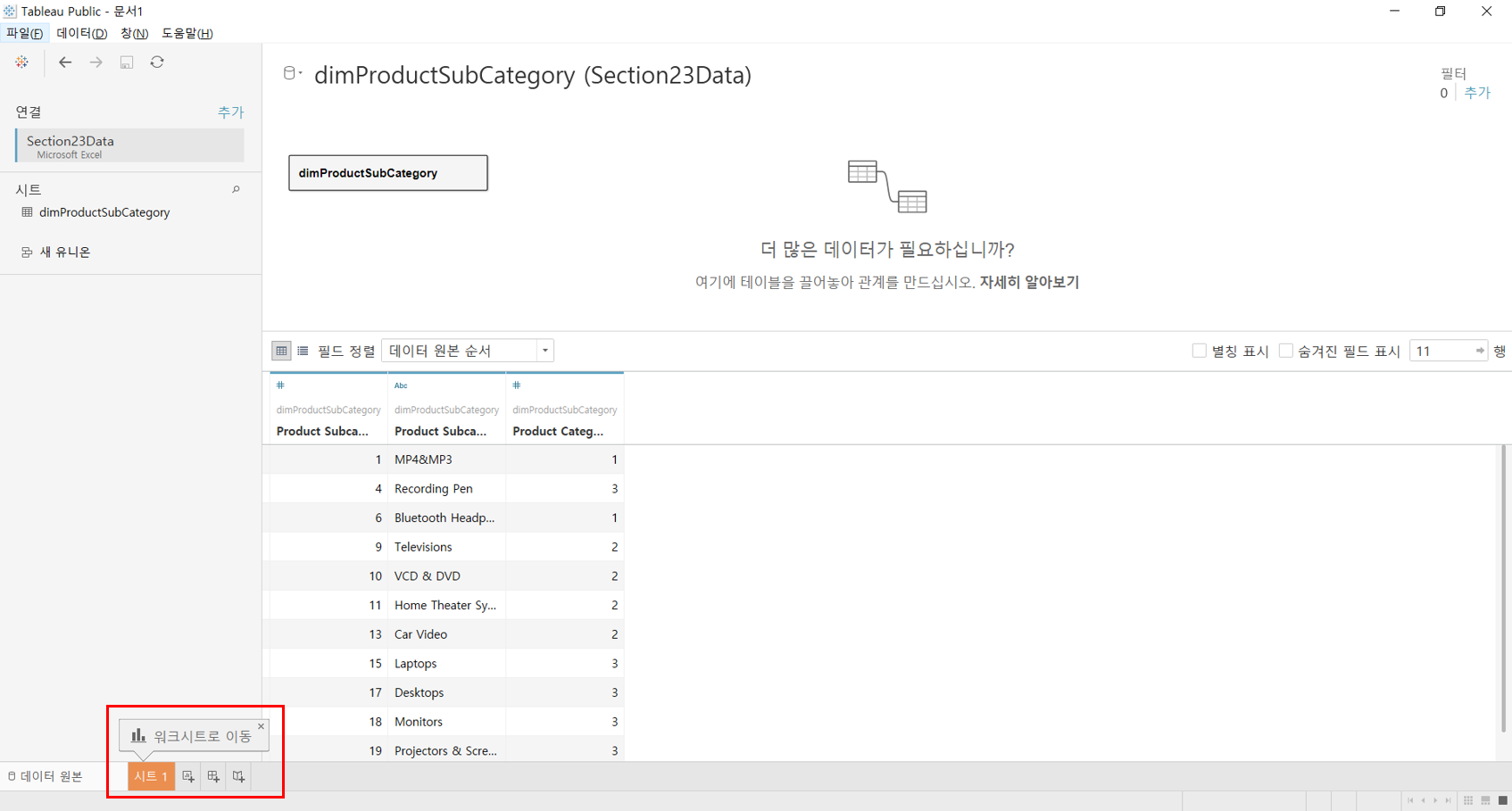Click the Laptops cell
Viewport: 1512px width, 811px height.
pyautogui.click(x=446, y=664)
